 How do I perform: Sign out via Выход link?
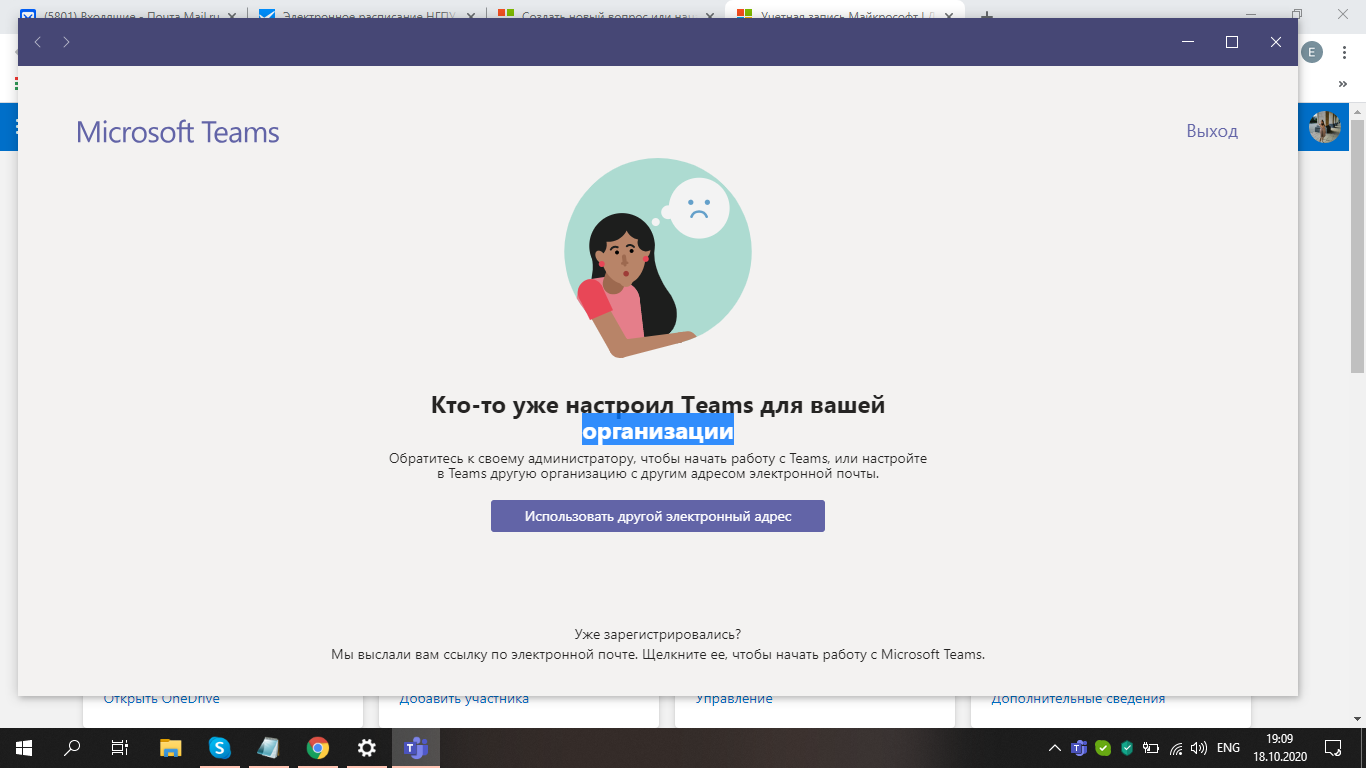1212,131
